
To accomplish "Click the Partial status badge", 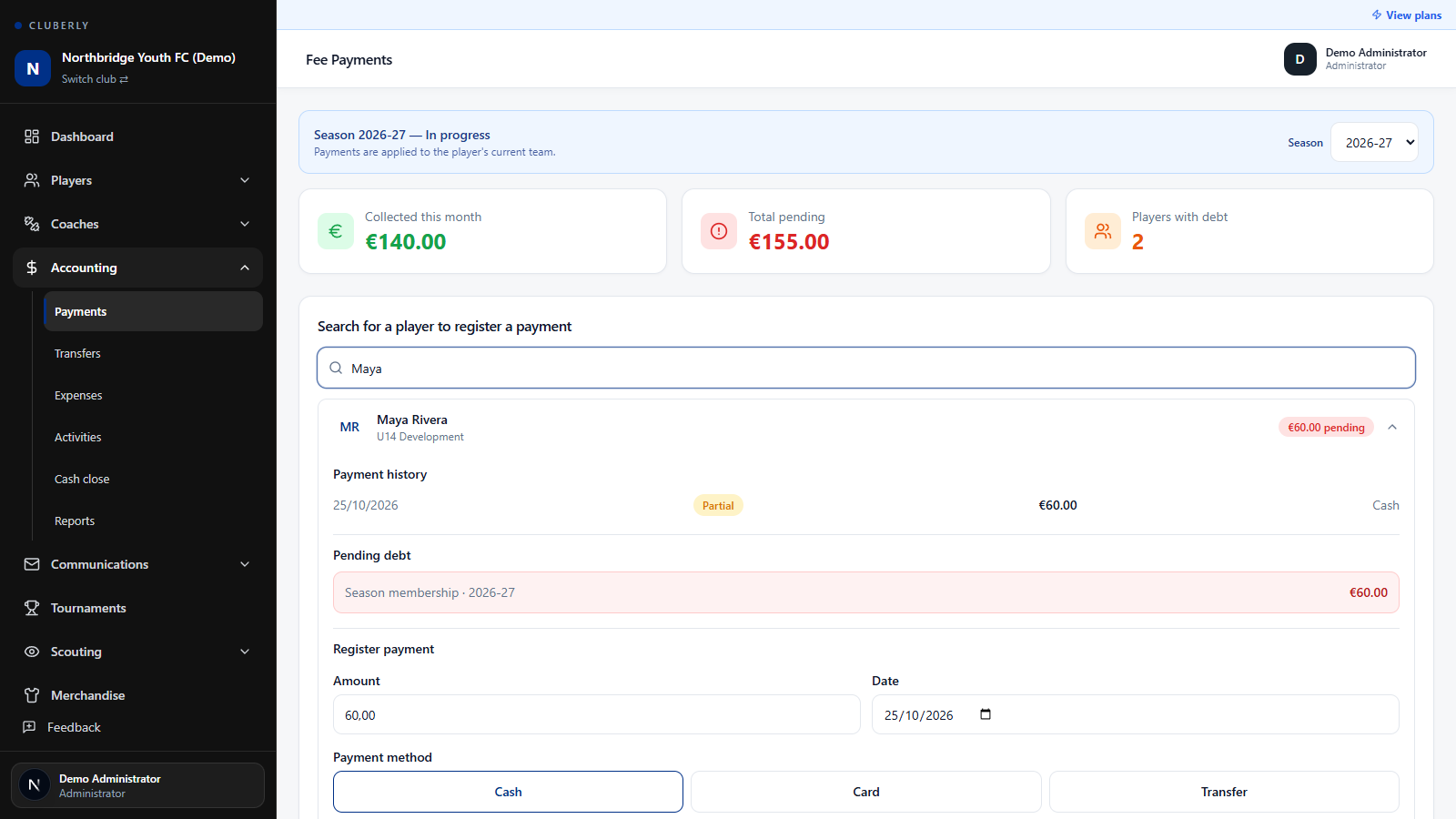I will tap(718, 505).
